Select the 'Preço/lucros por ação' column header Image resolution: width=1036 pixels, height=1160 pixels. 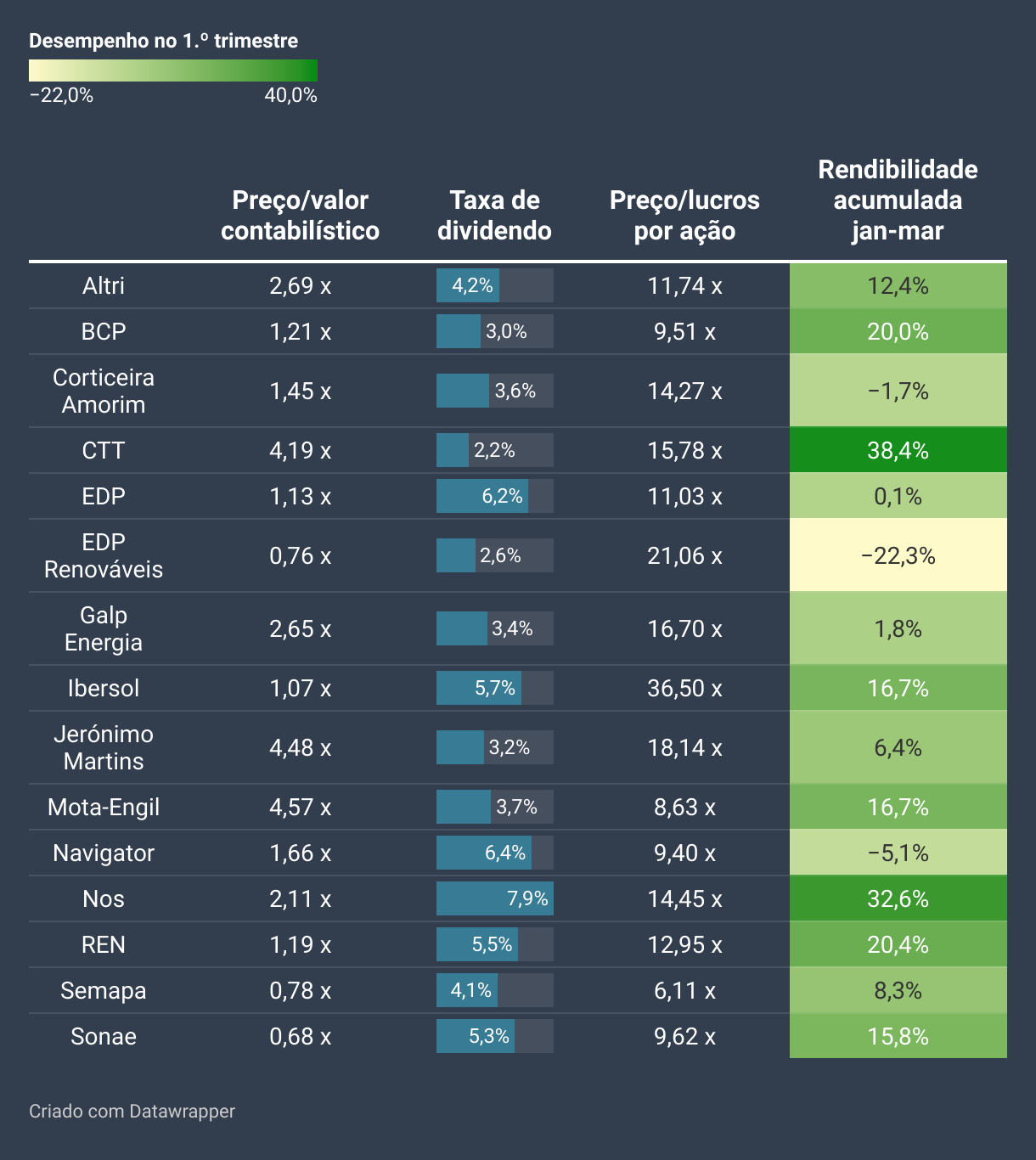[x=684, y=216]
